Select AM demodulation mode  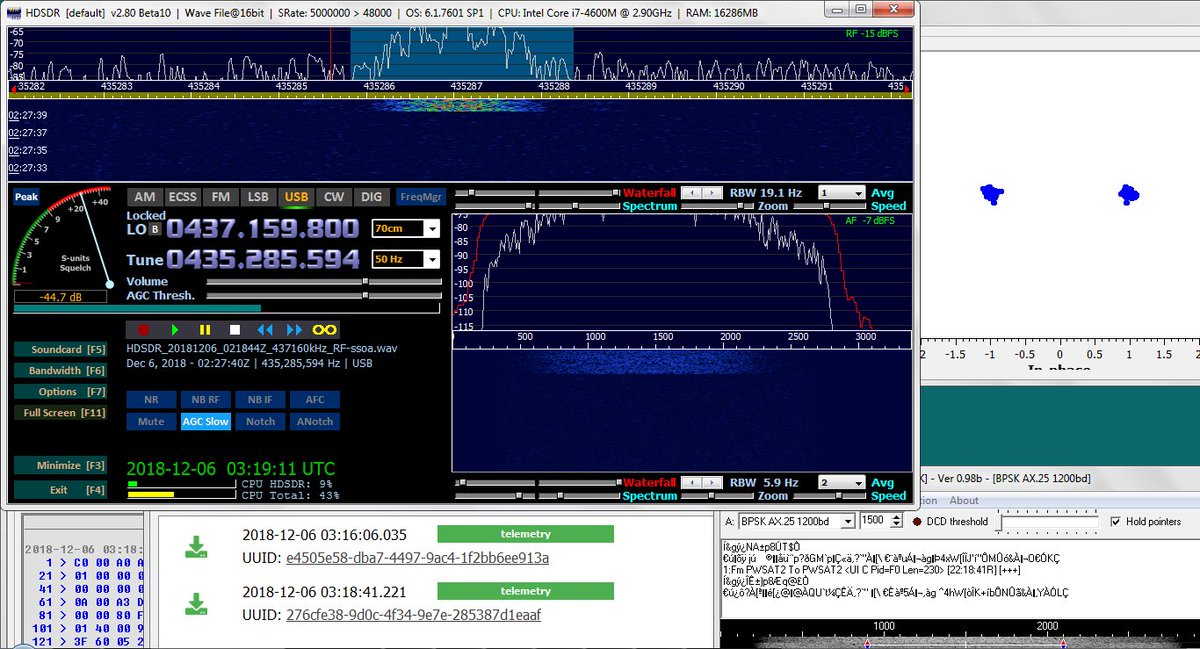click(x=145, y=197)
